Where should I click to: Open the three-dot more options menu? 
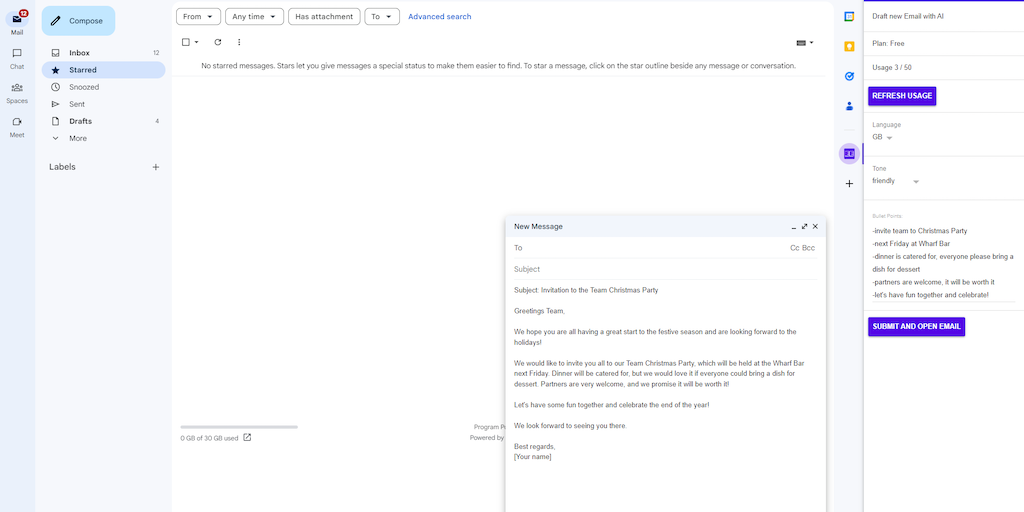coord(239,42)
